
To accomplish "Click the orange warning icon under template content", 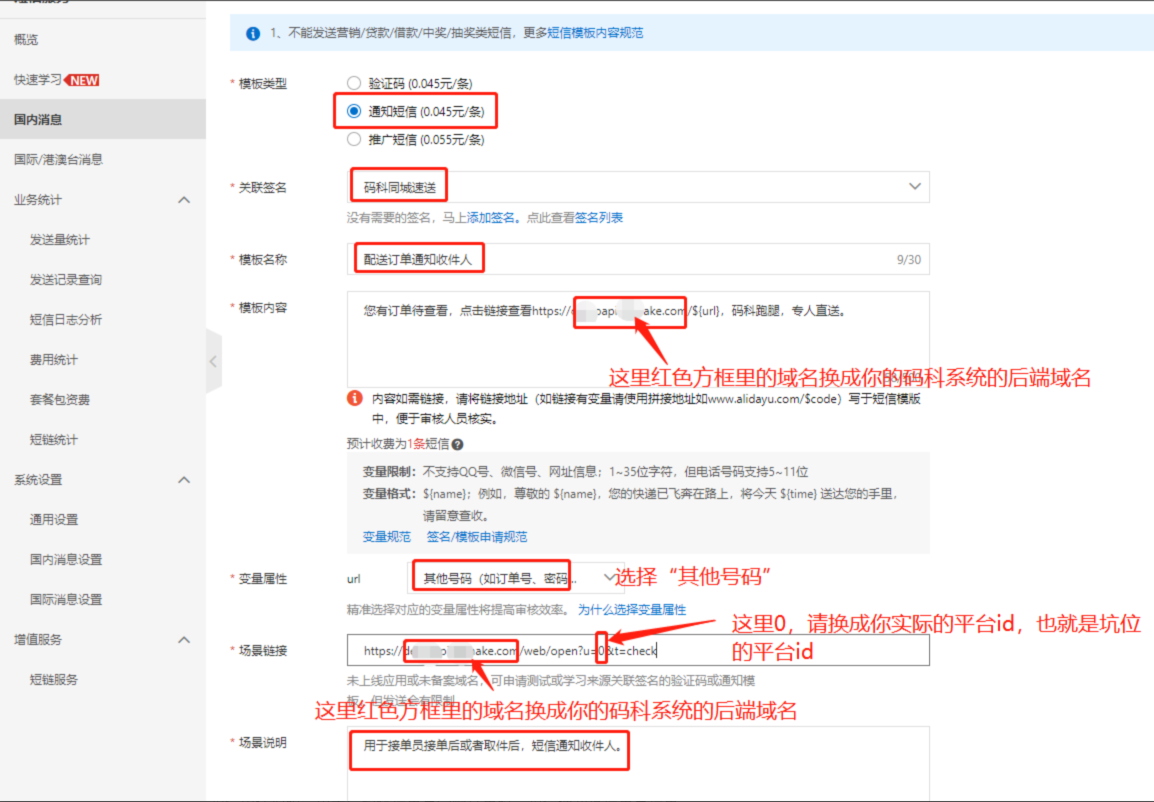I will pyautogui.click(x=355, y=398).
